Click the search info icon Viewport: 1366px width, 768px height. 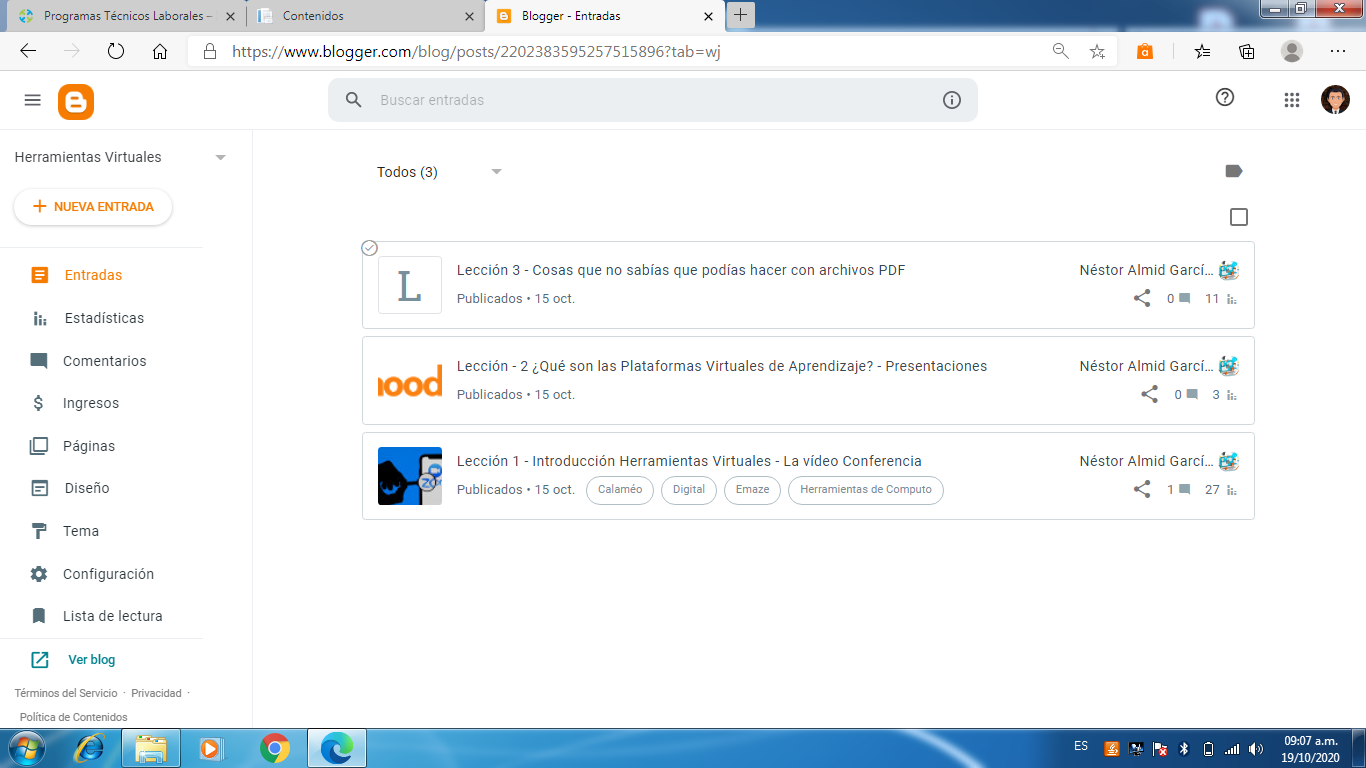click(951, 100)
